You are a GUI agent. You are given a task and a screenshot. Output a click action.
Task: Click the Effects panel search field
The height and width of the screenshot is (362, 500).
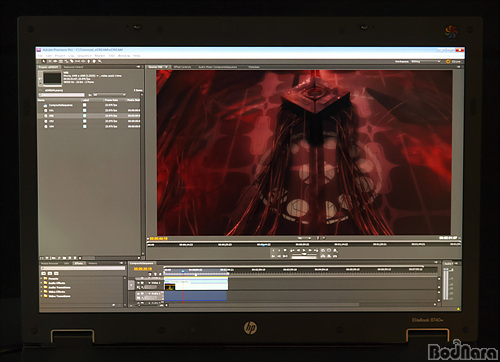point(83,268)
